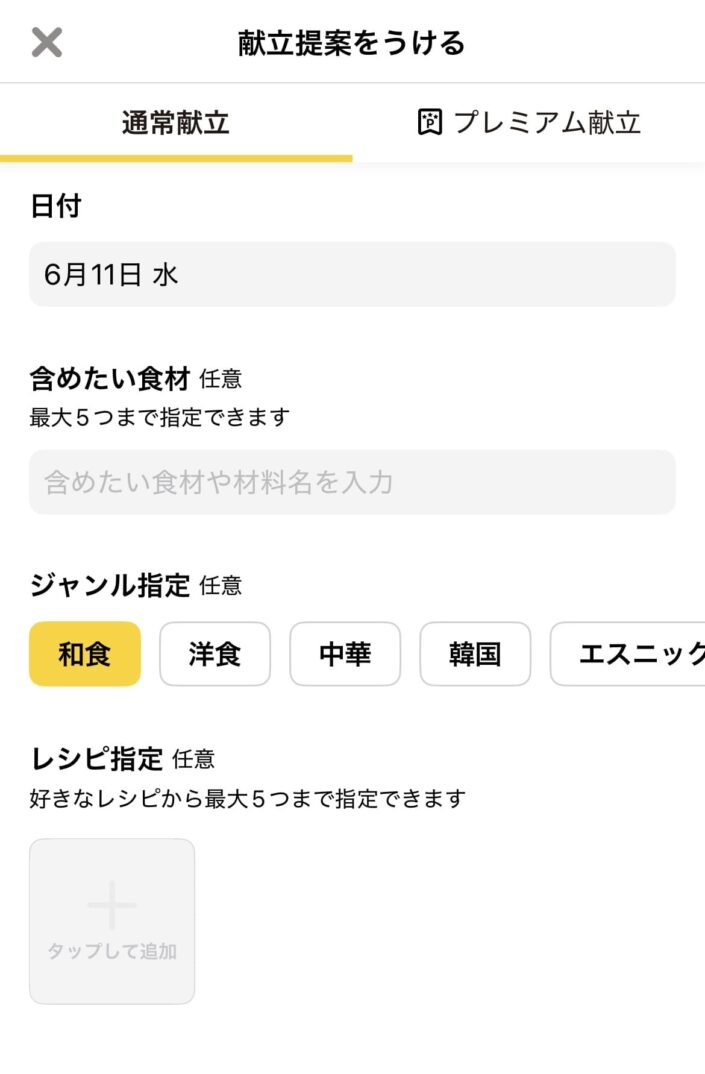Click the ジャンル指定 heading

point(110,586)
